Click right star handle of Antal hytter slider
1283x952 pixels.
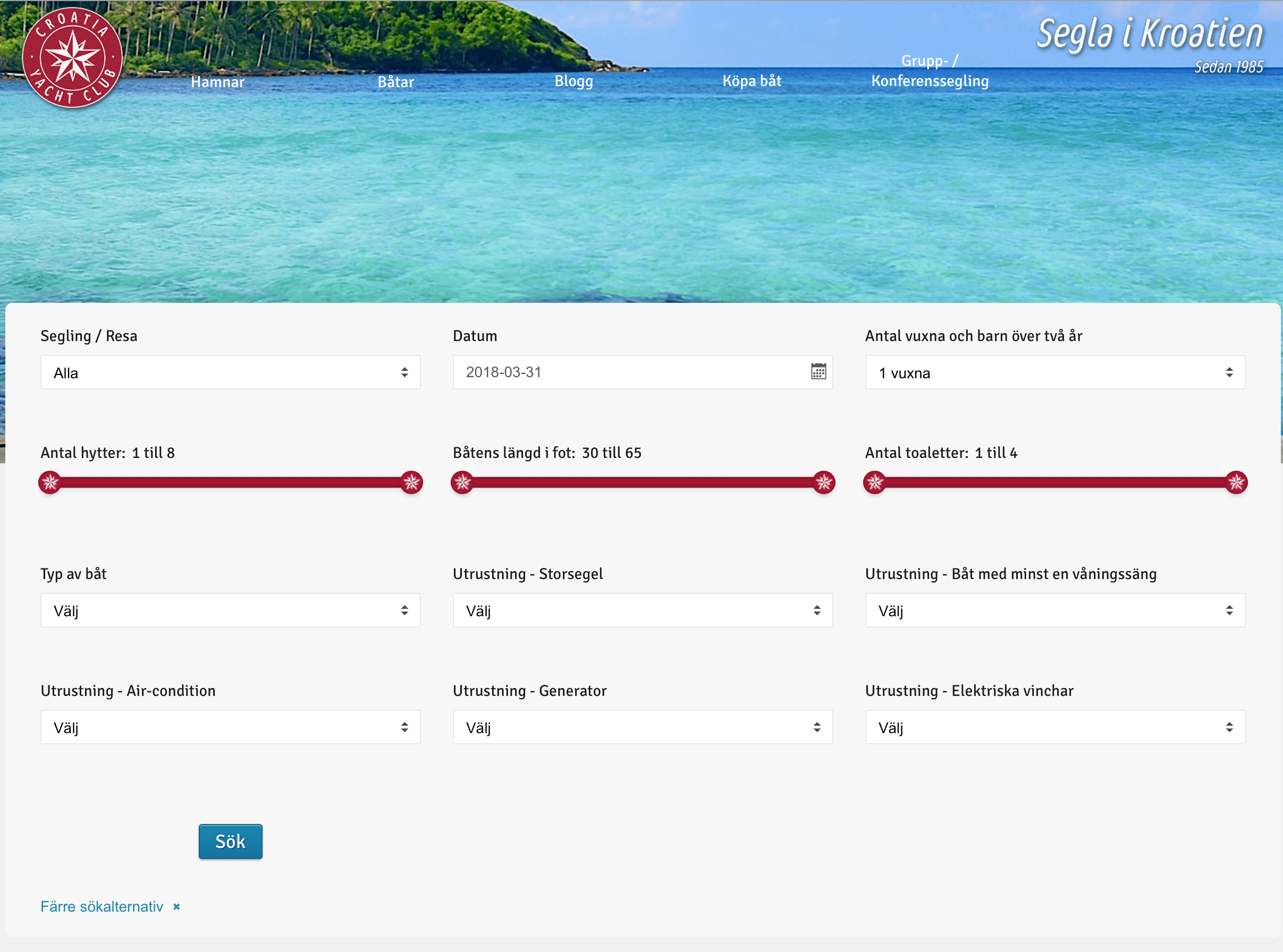411,482
